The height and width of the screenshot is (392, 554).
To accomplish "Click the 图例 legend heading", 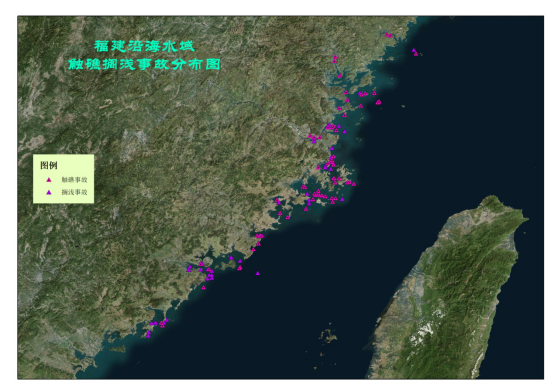I will click(49, 165).
